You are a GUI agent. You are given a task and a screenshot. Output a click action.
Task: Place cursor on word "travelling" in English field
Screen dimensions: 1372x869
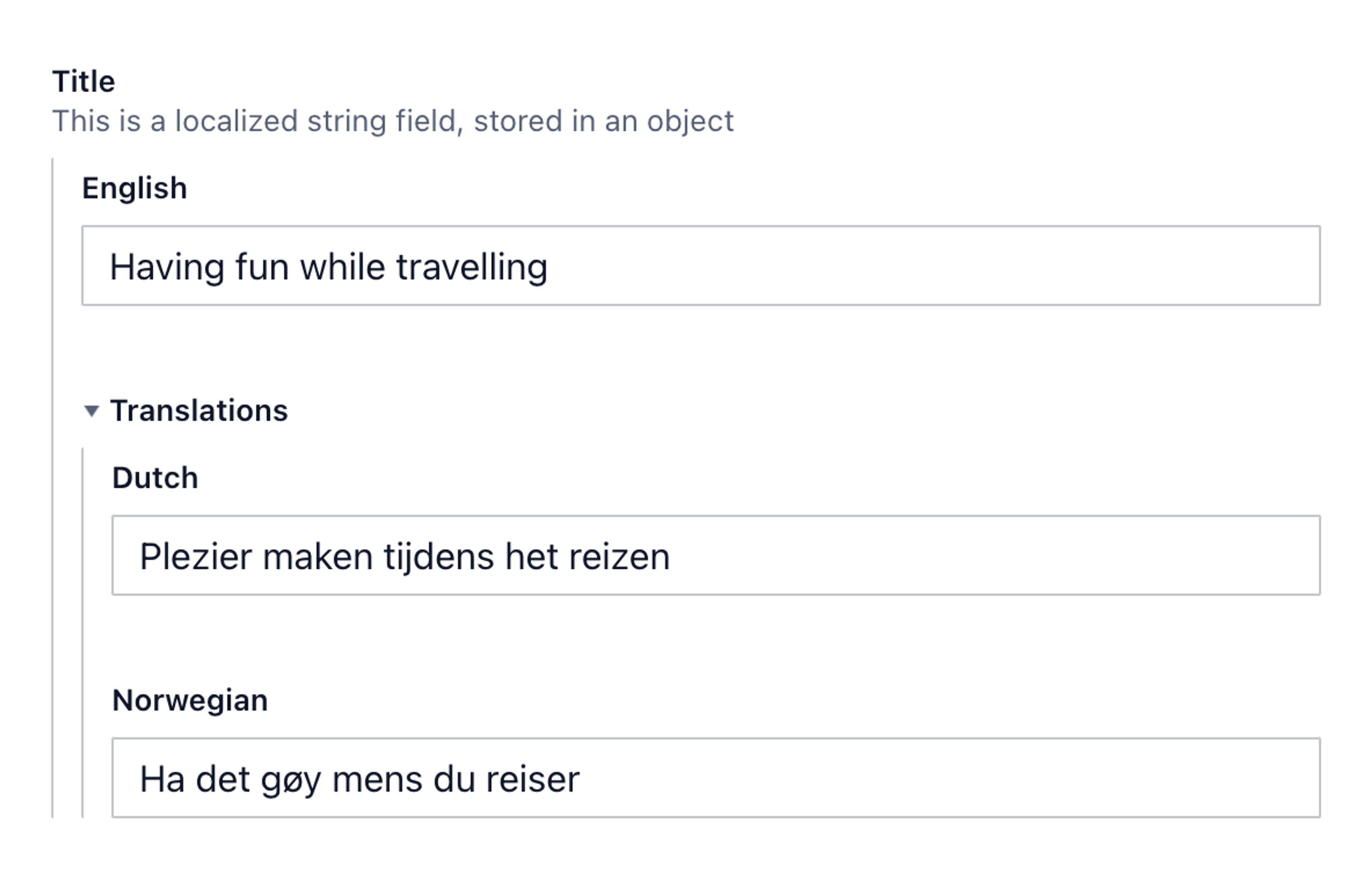coord(472,267)
